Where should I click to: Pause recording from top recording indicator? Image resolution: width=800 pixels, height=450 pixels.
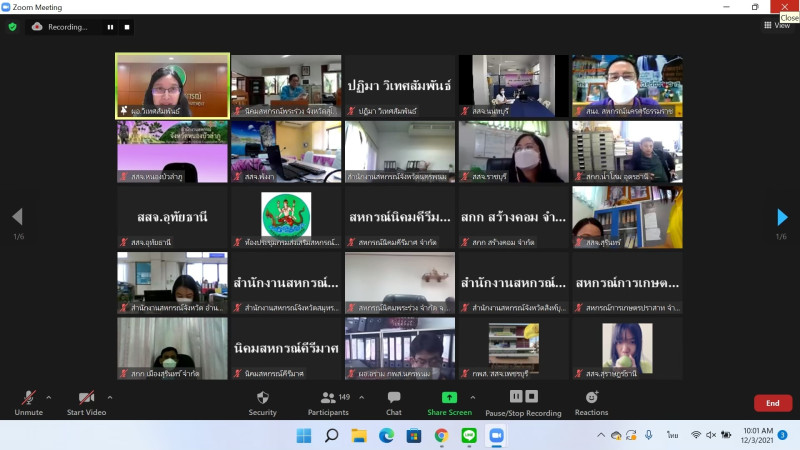coord(110,27)
